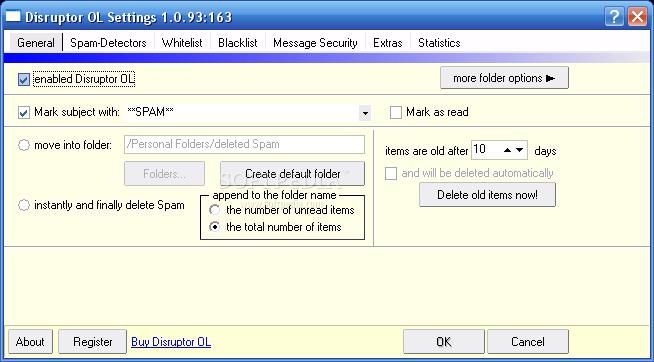
Task: Click Delete old items now! button
Action: (x=487, y=195)
